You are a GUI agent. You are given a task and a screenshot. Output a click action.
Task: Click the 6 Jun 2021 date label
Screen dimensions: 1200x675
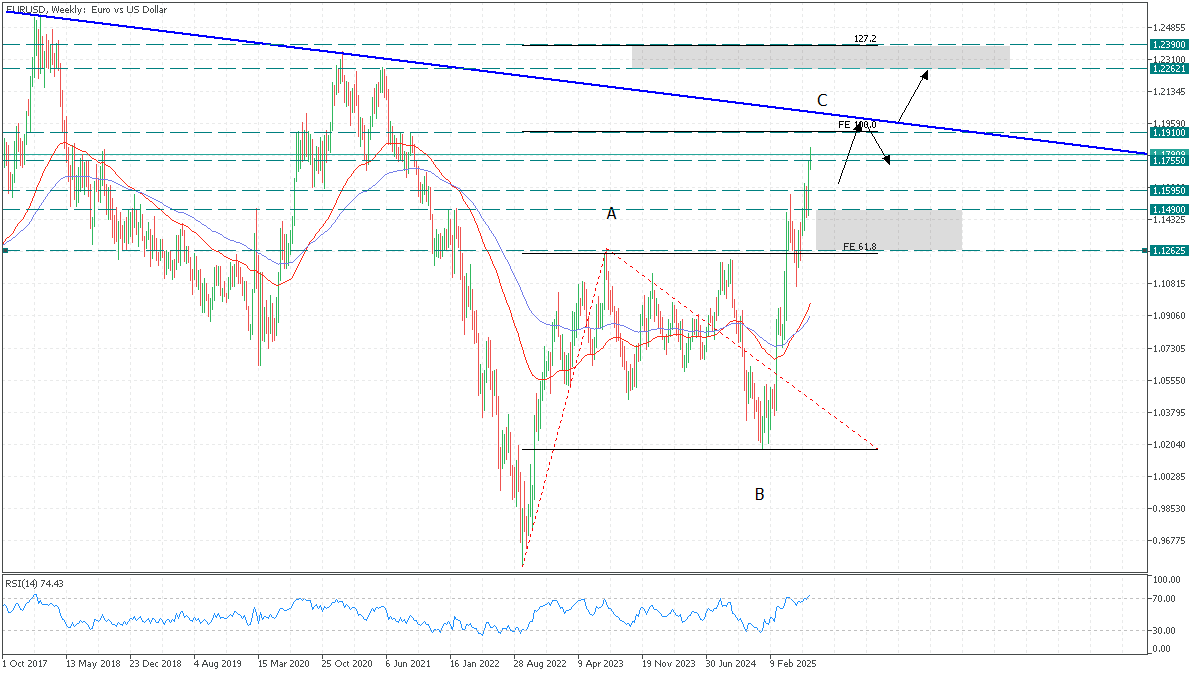[408, 663]
